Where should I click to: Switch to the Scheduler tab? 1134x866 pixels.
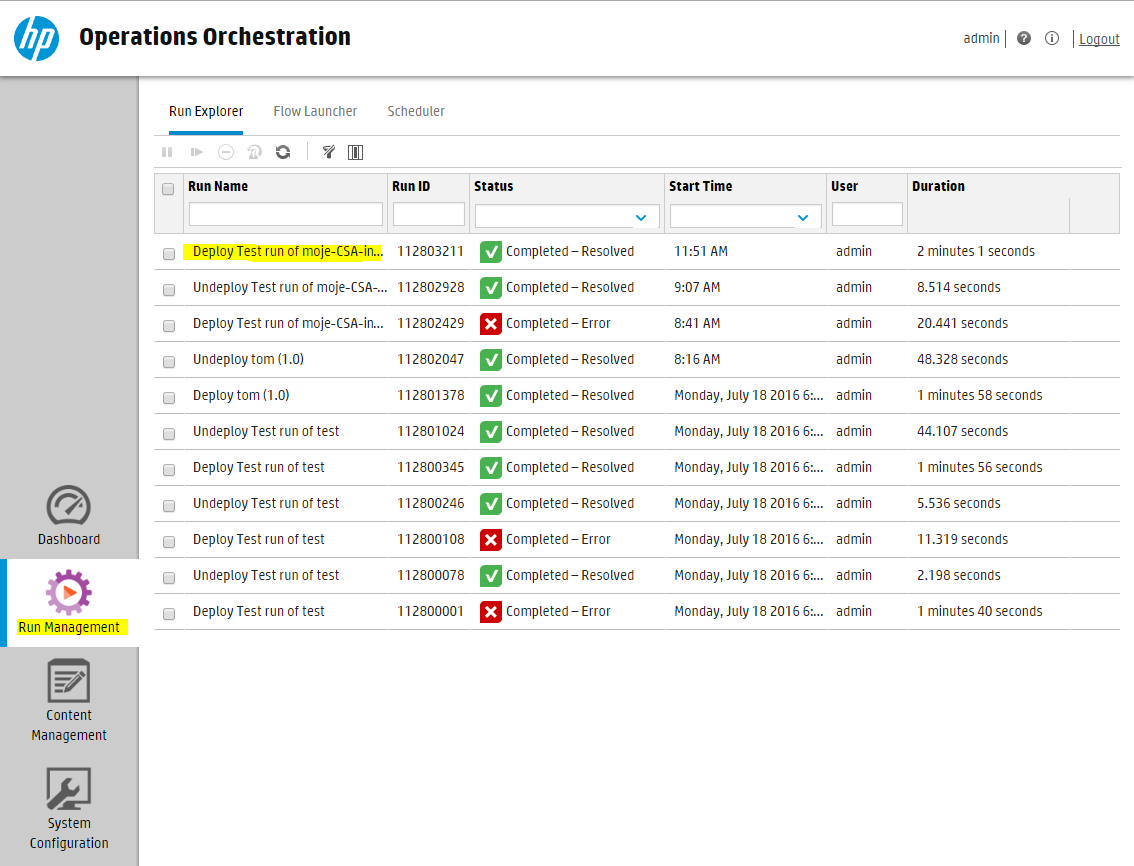coord(416,111)
